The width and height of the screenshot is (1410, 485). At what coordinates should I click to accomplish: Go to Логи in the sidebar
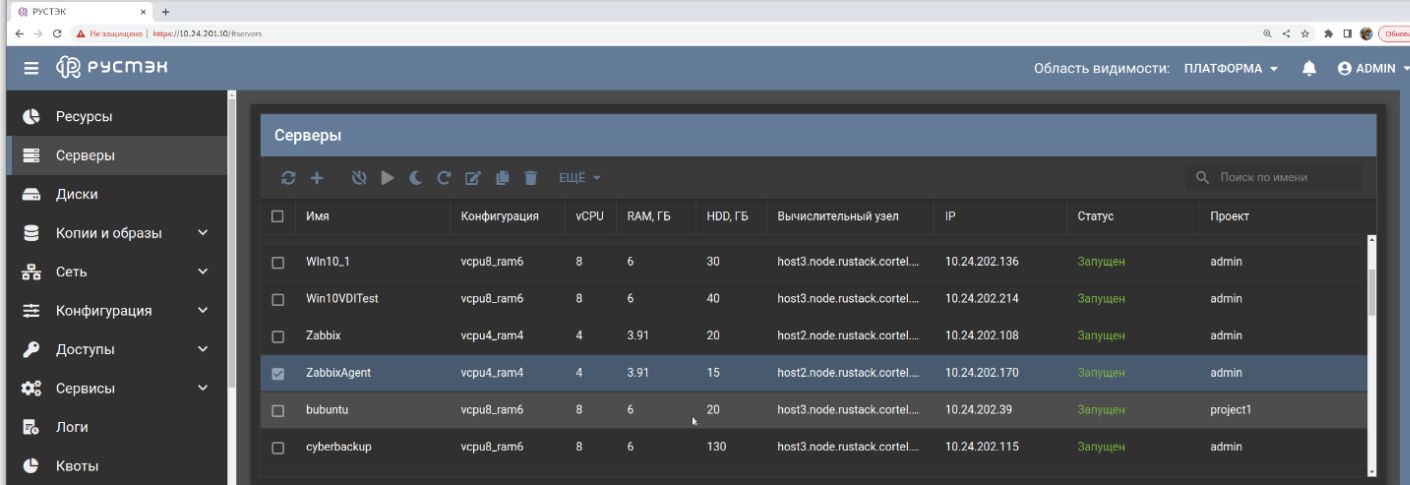[x=72, y=427]
